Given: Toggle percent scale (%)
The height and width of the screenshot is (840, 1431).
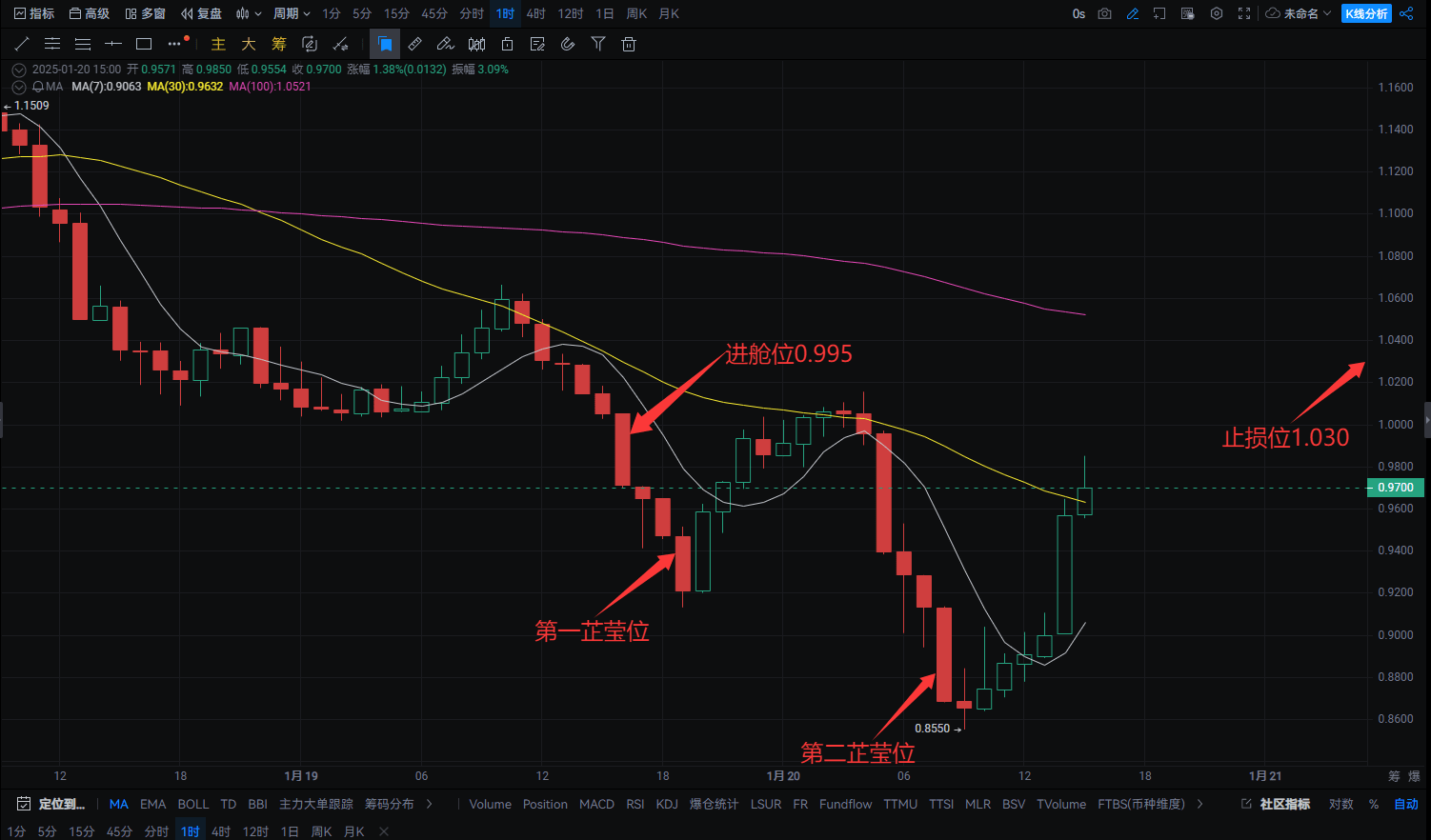Looking at the screenshot, I should 1374,805.
